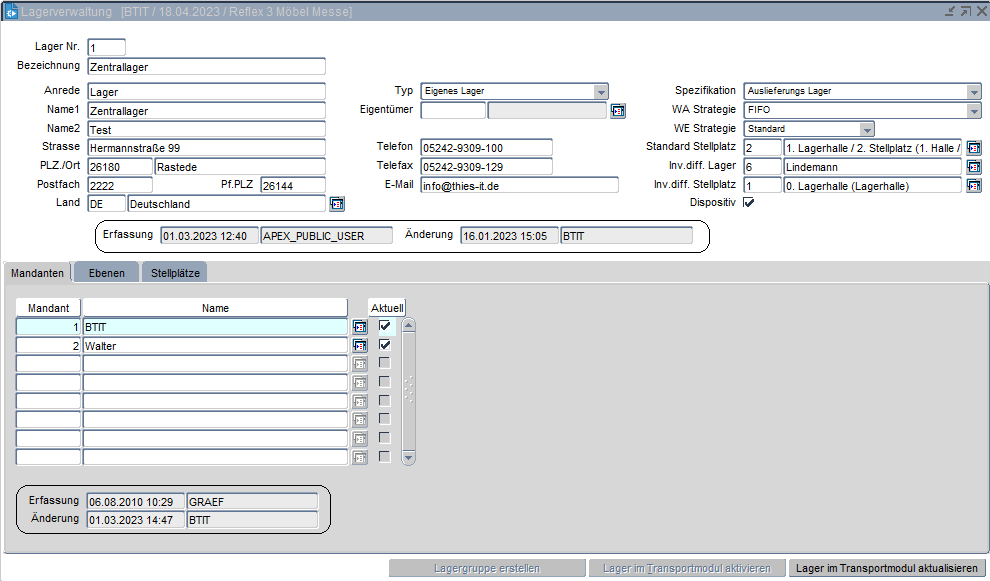Expand the WE Strategie Standard dropdown
This screenshot has width=990, height=581.
point(867,129)
